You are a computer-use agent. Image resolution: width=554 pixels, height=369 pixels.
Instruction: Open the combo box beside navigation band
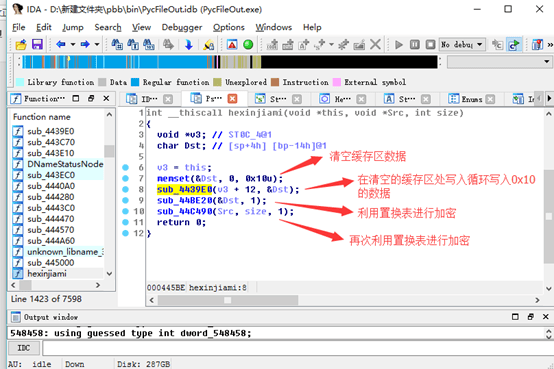point(500,62)
